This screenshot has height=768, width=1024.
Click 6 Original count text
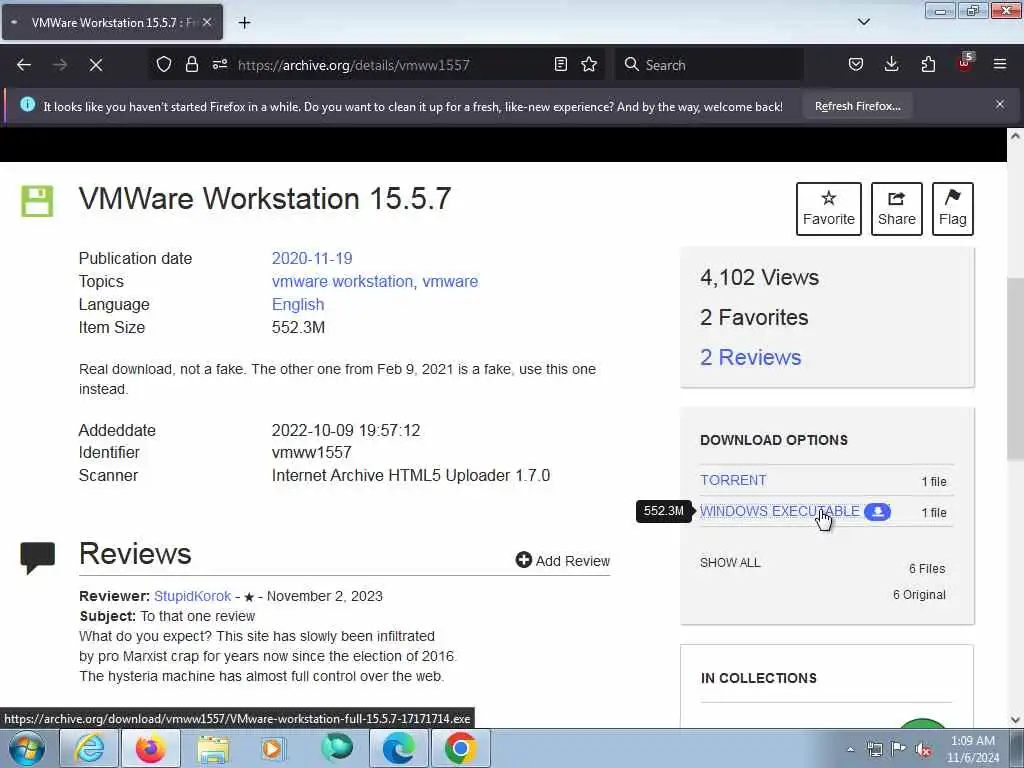919,595
